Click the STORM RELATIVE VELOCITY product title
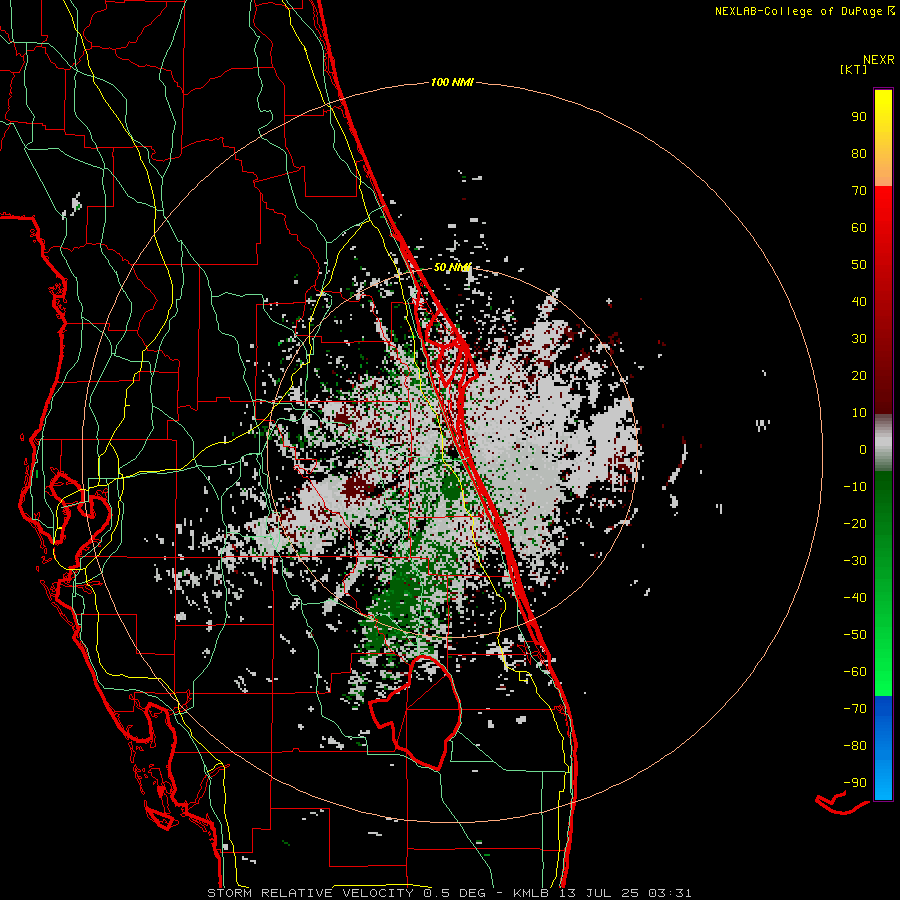Image resolution: width=900 pixels, height=900 pixels. pos(310,893)
